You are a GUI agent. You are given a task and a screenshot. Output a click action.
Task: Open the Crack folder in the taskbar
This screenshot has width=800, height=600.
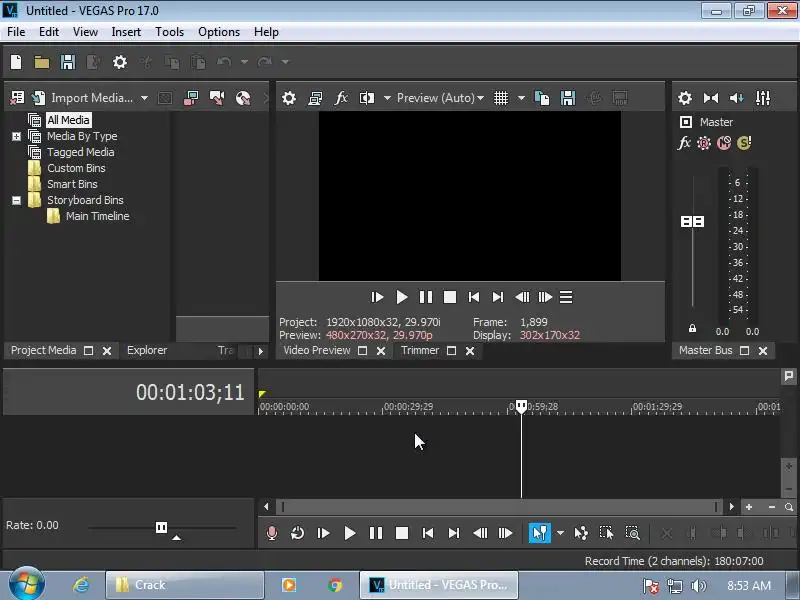pos(185,585)
